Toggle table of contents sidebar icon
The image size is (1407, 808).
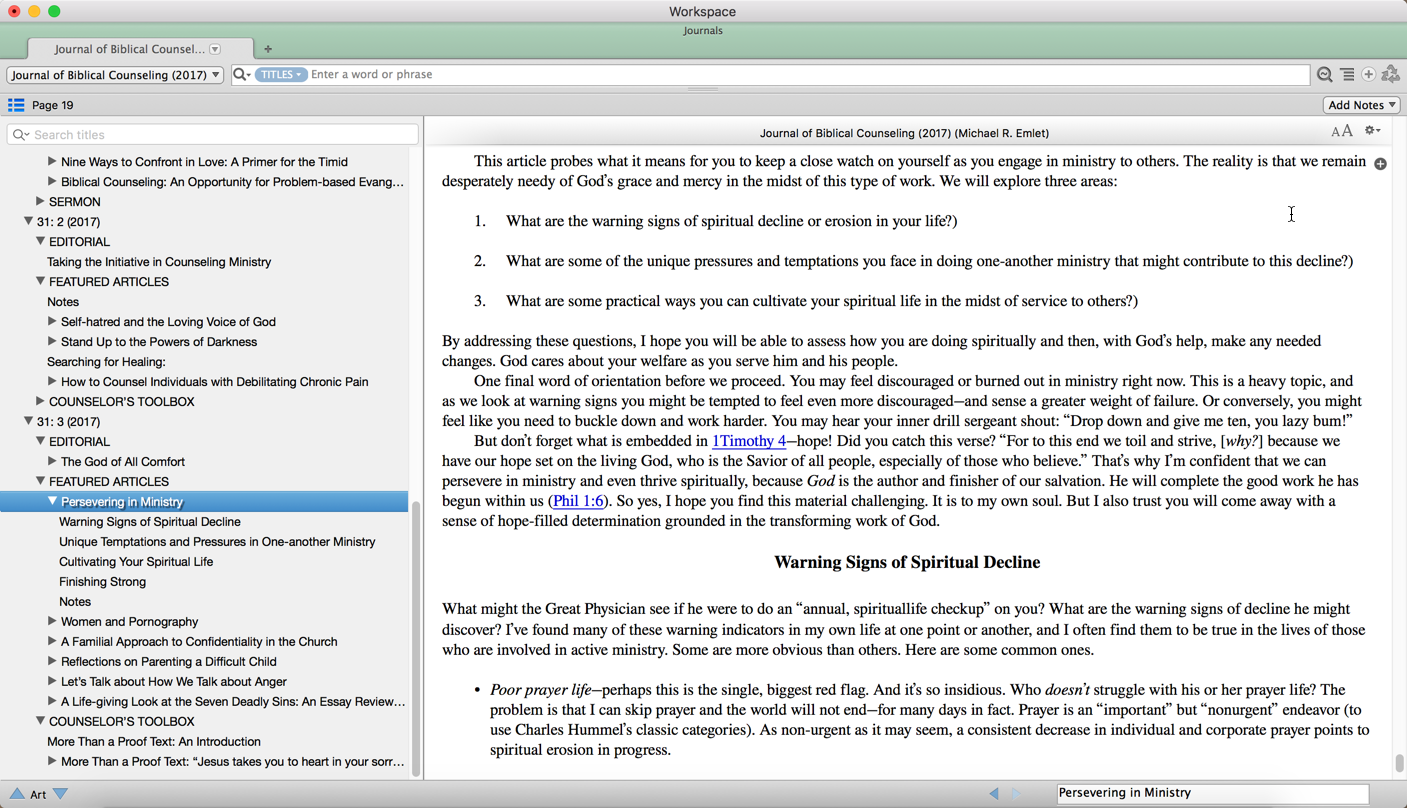point(16,105)
